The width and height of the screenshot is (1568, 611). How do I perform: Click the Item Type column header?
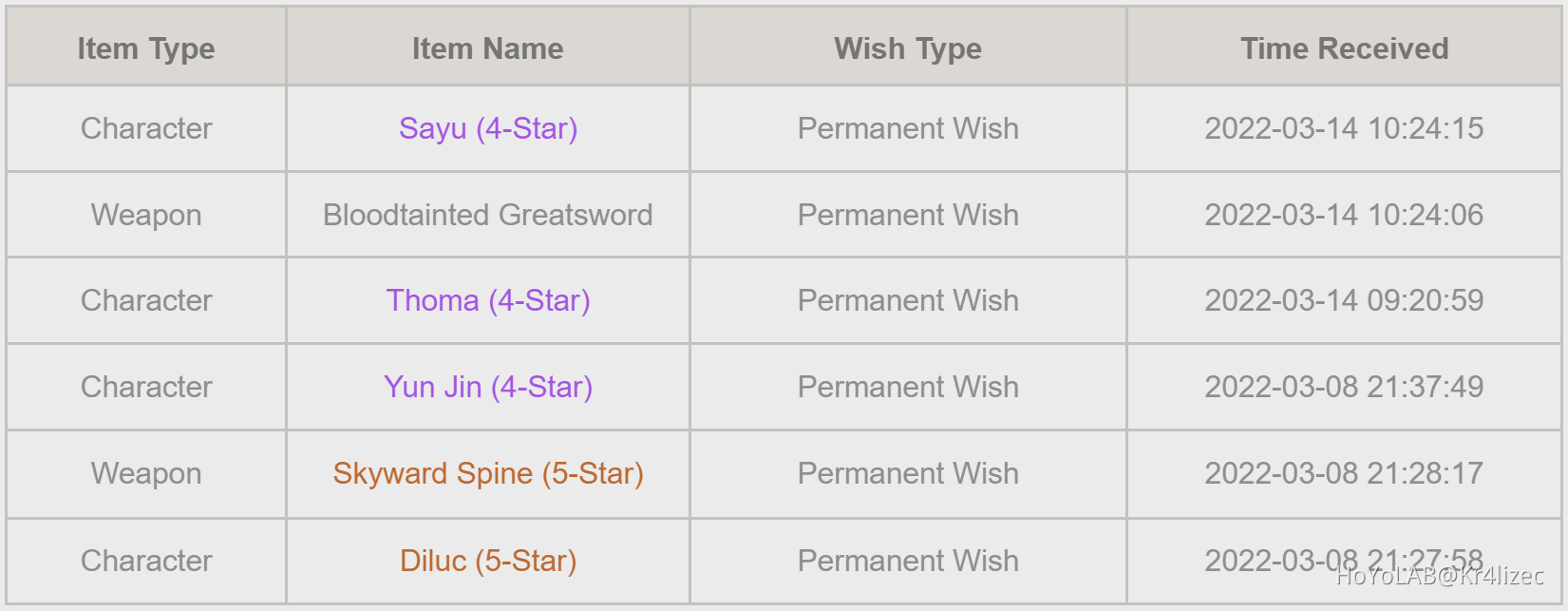pyautogui.click(x=146, y=48)
